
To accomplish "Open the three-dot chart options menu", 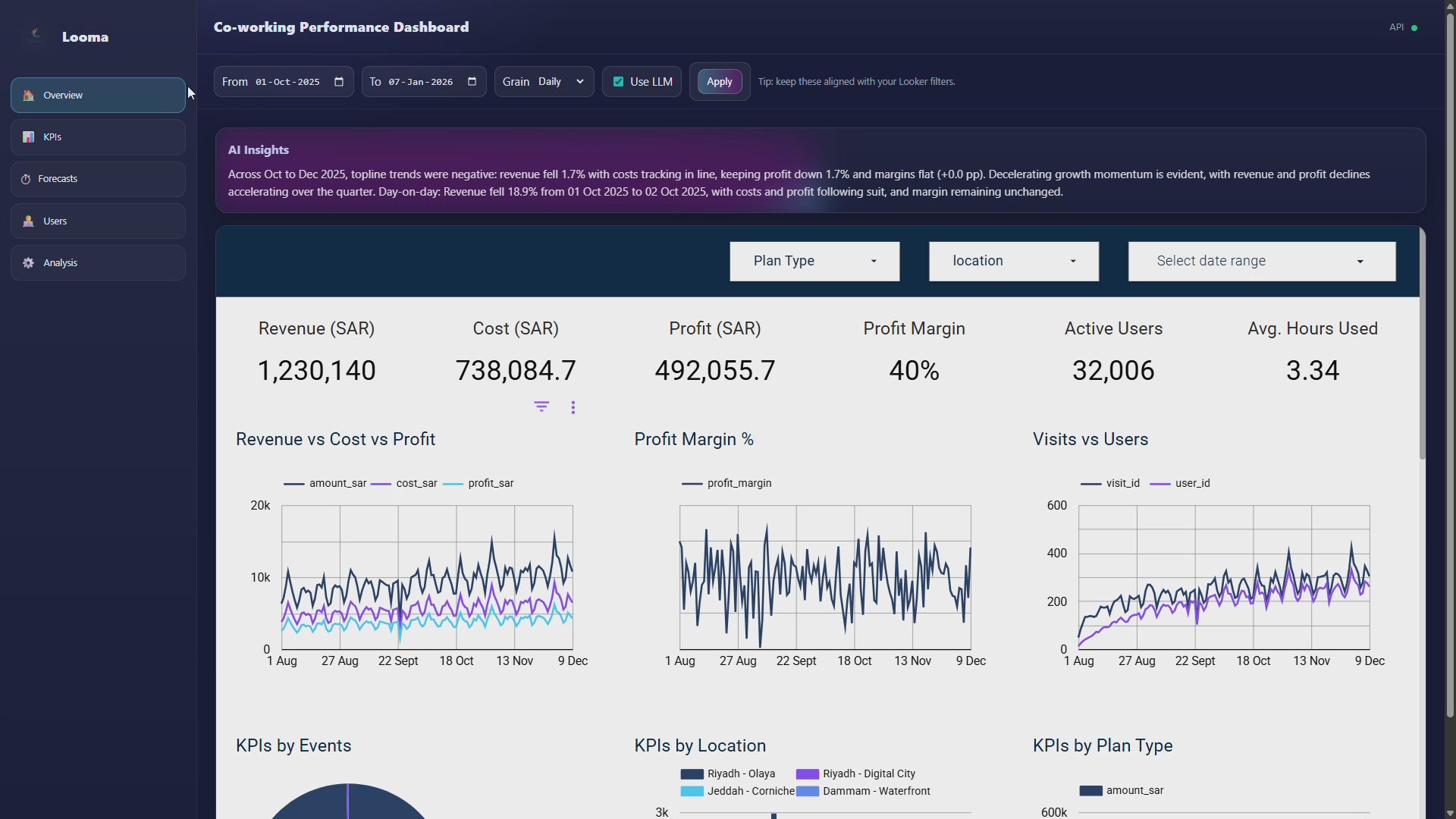I will [x=573, y=407].
